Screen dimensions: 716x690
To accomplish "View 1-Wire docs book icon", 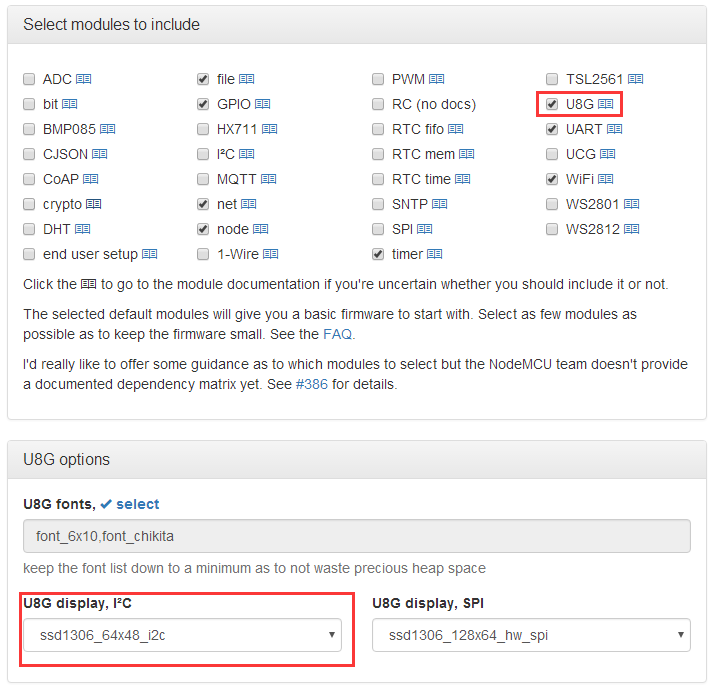I will tap(270, 254).
